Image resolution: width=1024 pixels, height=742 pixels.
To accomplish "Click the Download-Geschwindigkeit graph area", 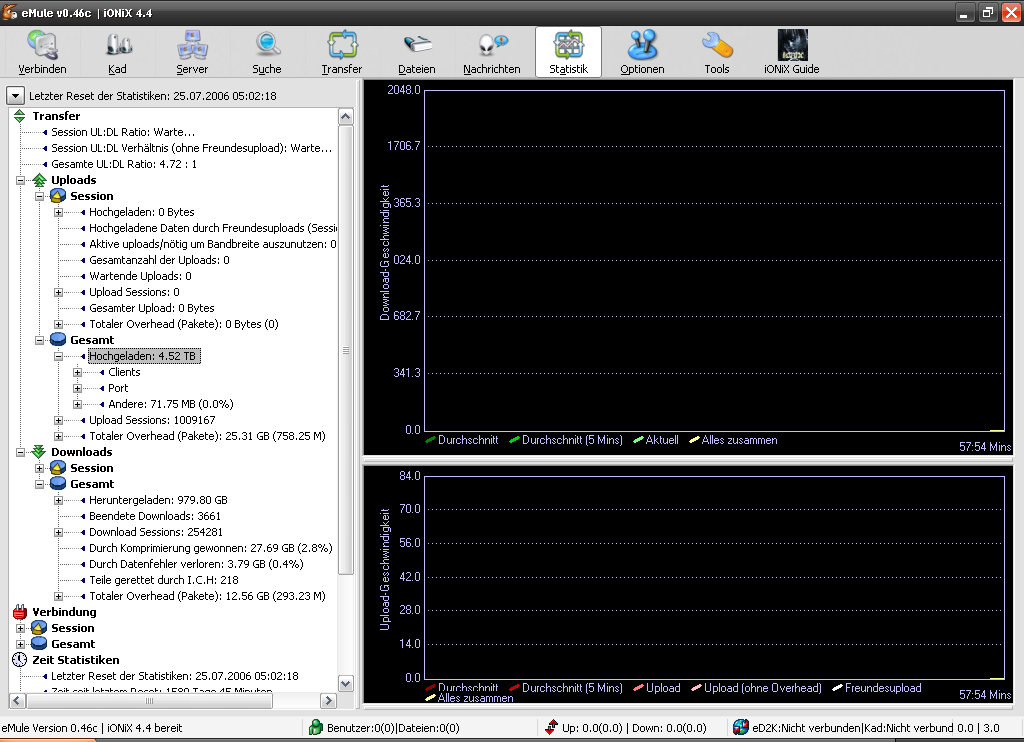I will tap(714, 261).
